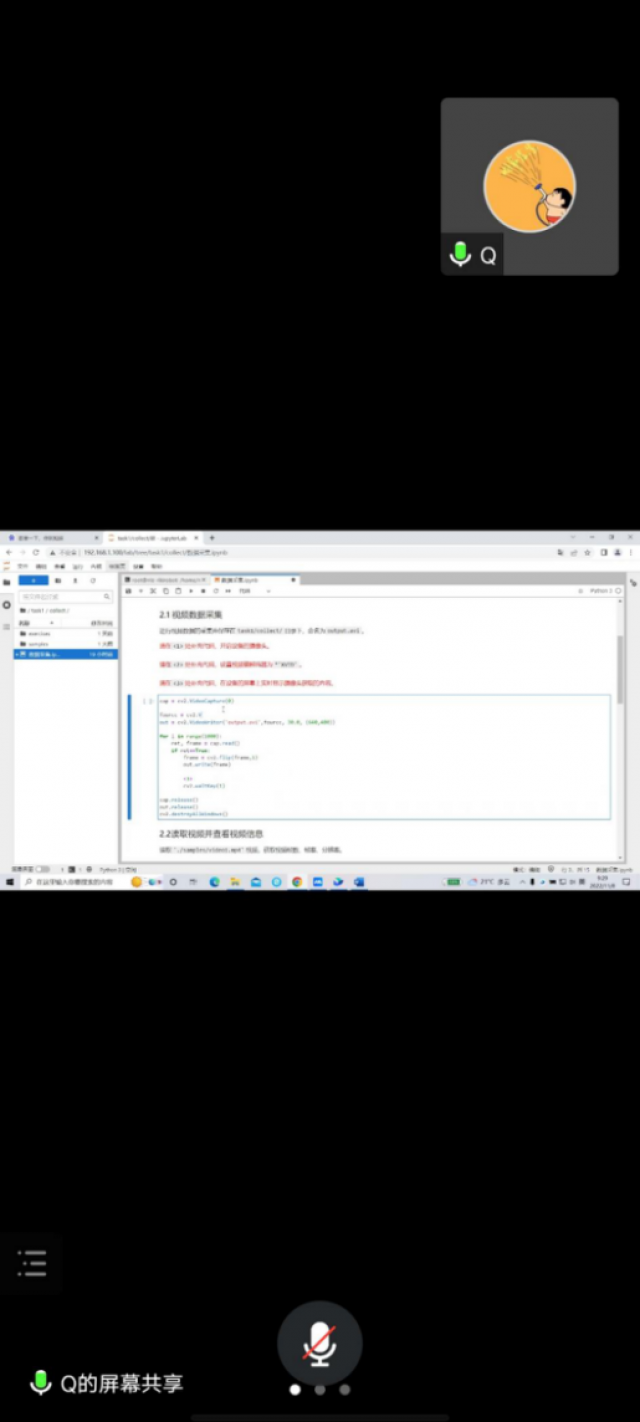Click the Windows Start button
Image resolution: width=640 pixels, height=1422 pixels.
(x=9, y=883)
